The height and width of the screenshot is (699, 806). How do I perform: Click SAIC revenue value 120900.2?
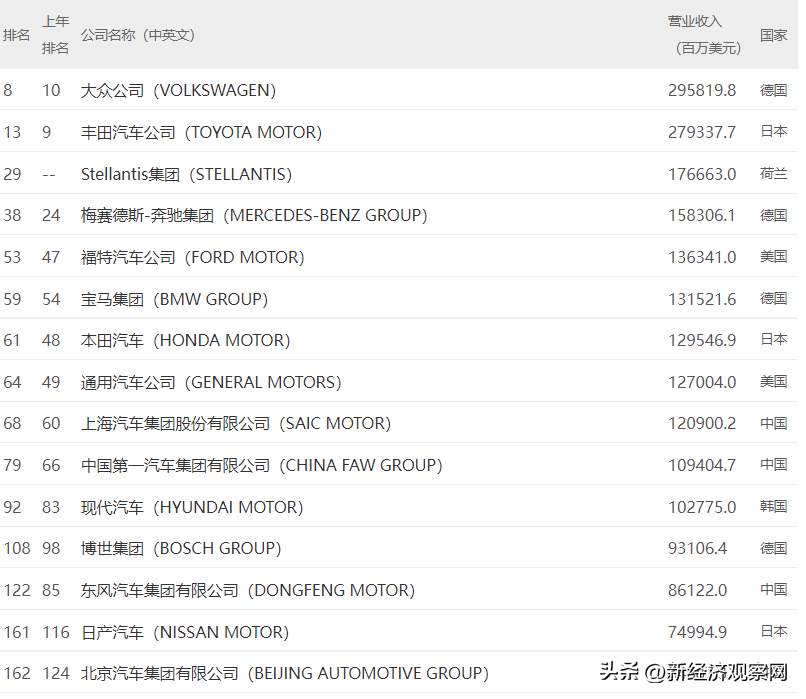point(702,424)
